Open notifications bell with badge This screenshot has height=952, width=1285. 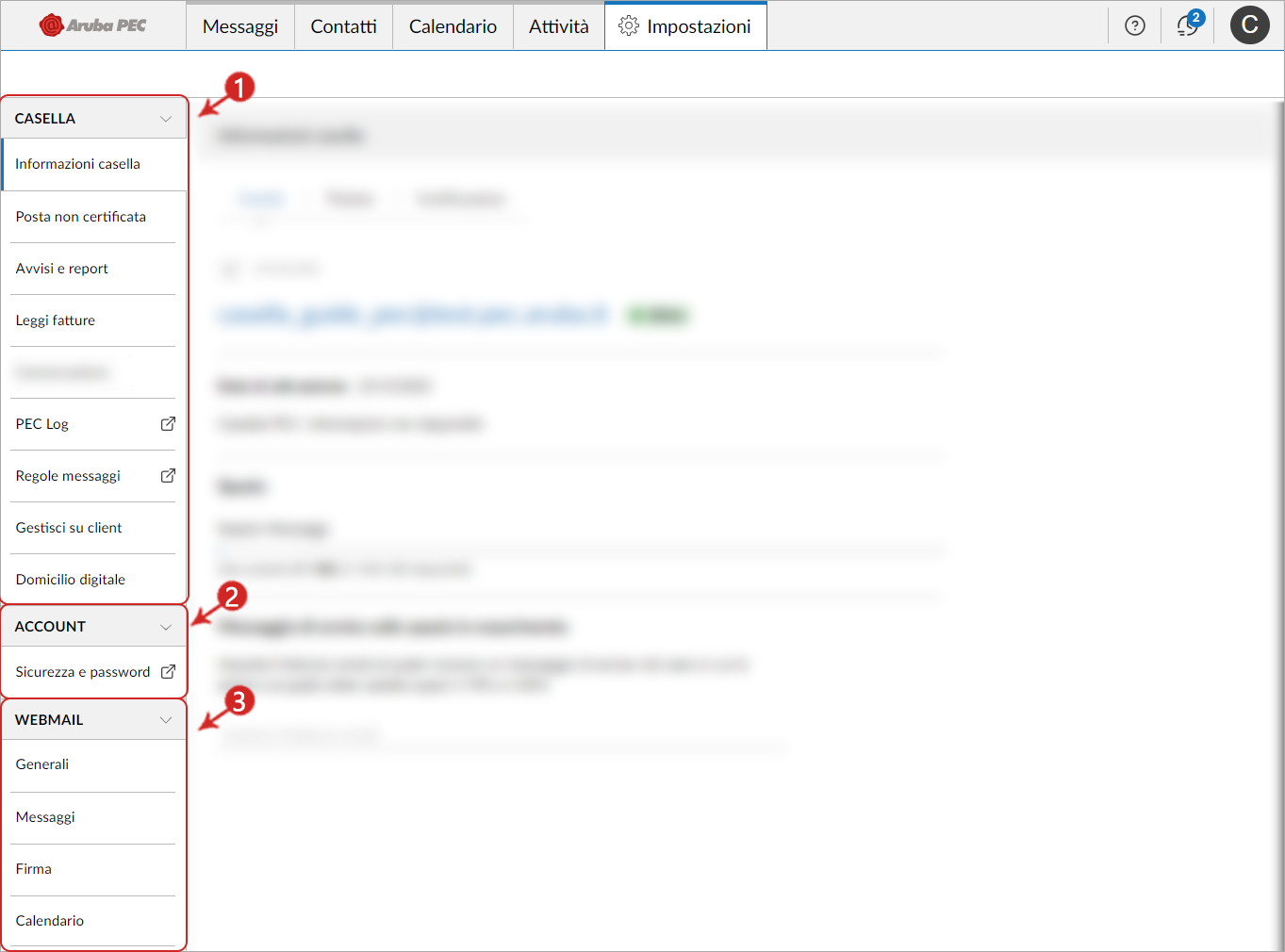coord(1188,25)
